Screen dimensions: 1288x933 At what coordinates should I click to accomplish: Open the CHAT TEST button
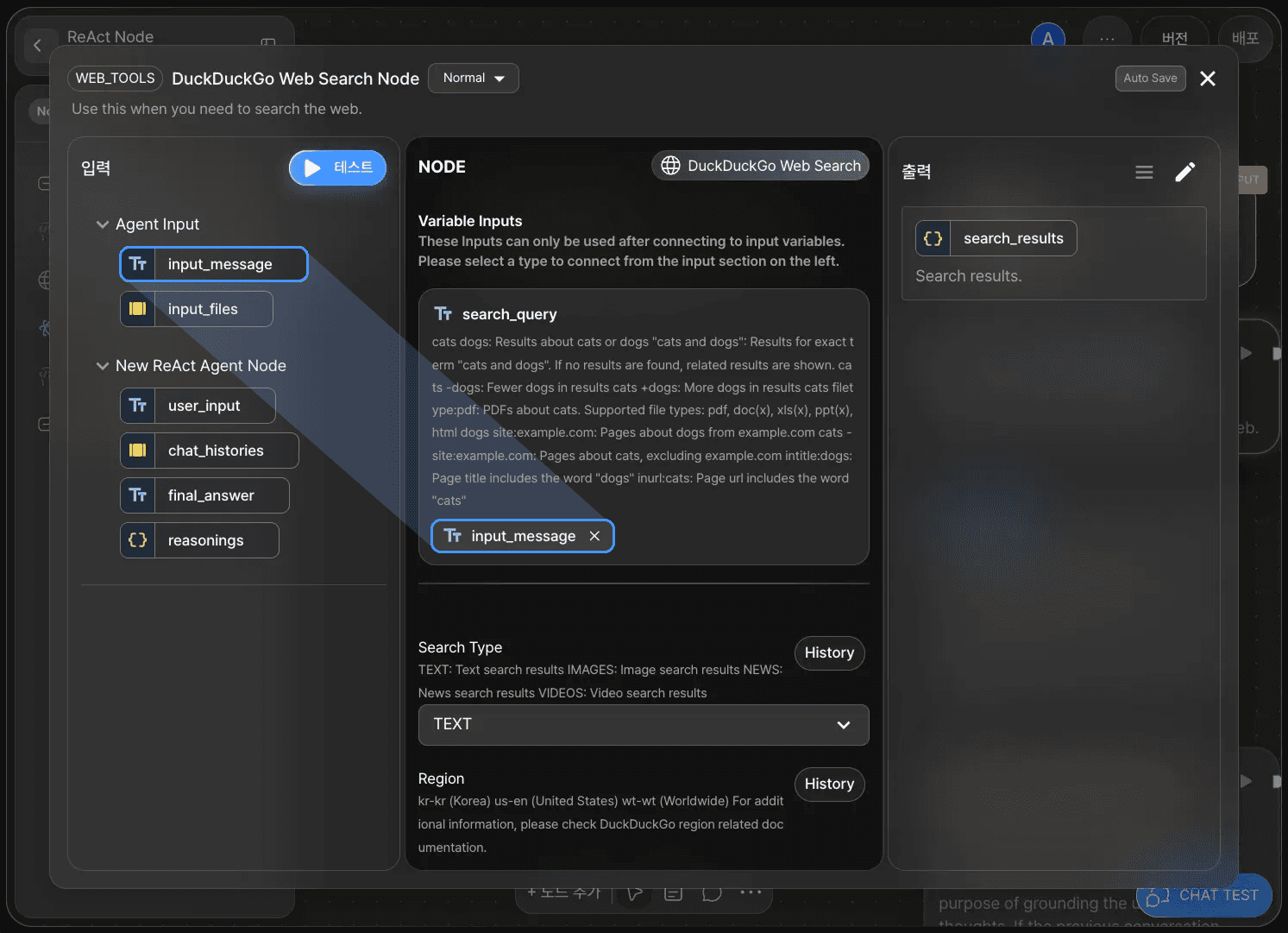tap(1204, 896)
